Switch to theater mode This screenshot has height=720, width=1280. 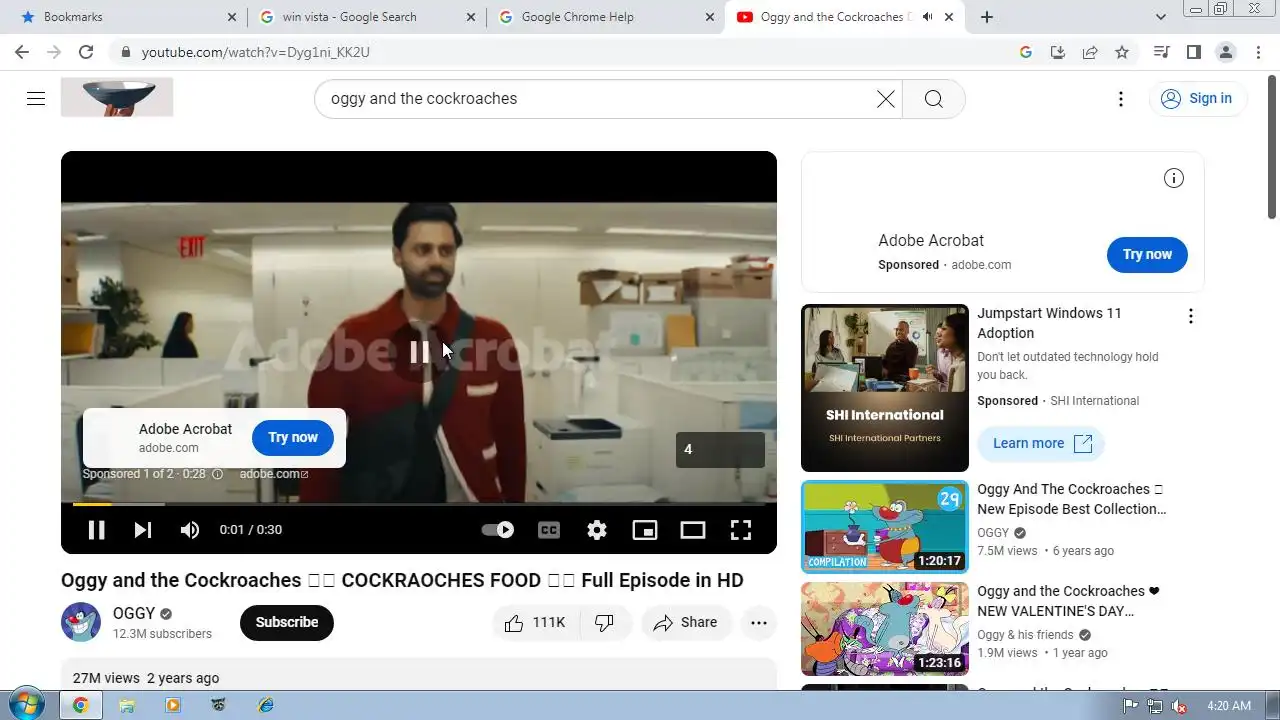pyautogui.click(x=693, y=530)
